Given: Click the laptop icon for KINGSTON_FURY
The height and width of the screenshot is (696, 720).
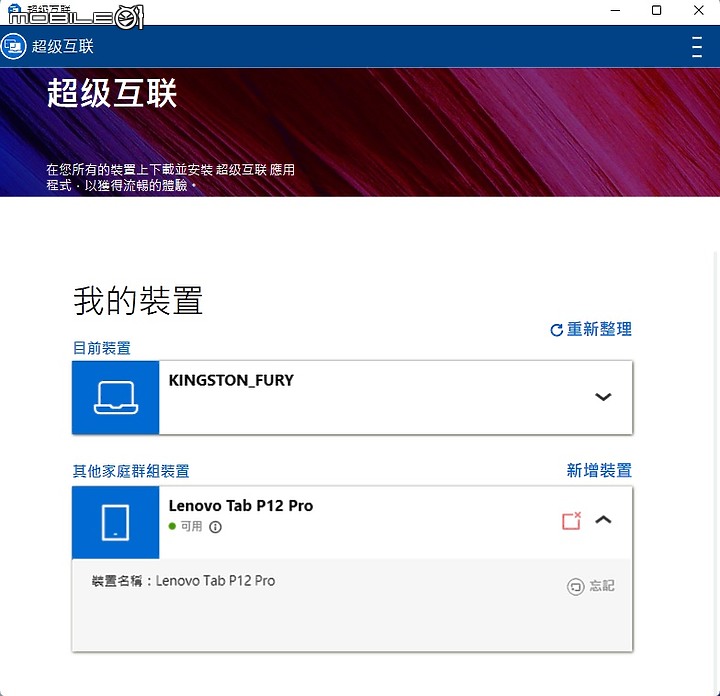Looking at the screenshot, I should (x=116, y=398).
